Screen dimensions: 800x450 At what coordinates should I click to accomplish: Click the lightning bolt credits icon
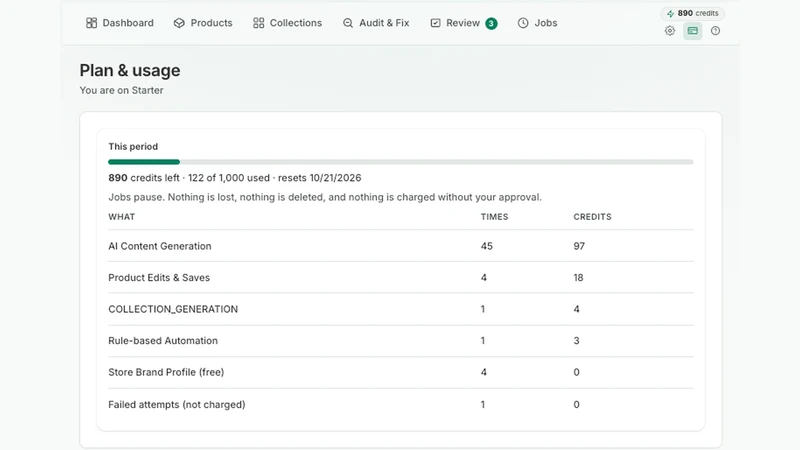click(670, 14)
